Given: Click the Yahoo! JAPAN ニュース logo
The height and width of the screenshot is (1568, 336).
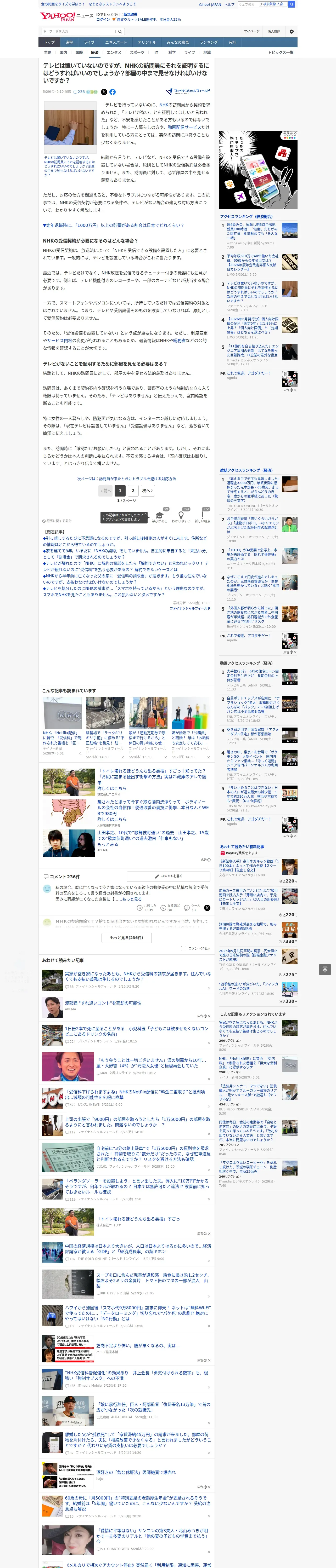Looking at the screenshot, I should coord(66,16).
